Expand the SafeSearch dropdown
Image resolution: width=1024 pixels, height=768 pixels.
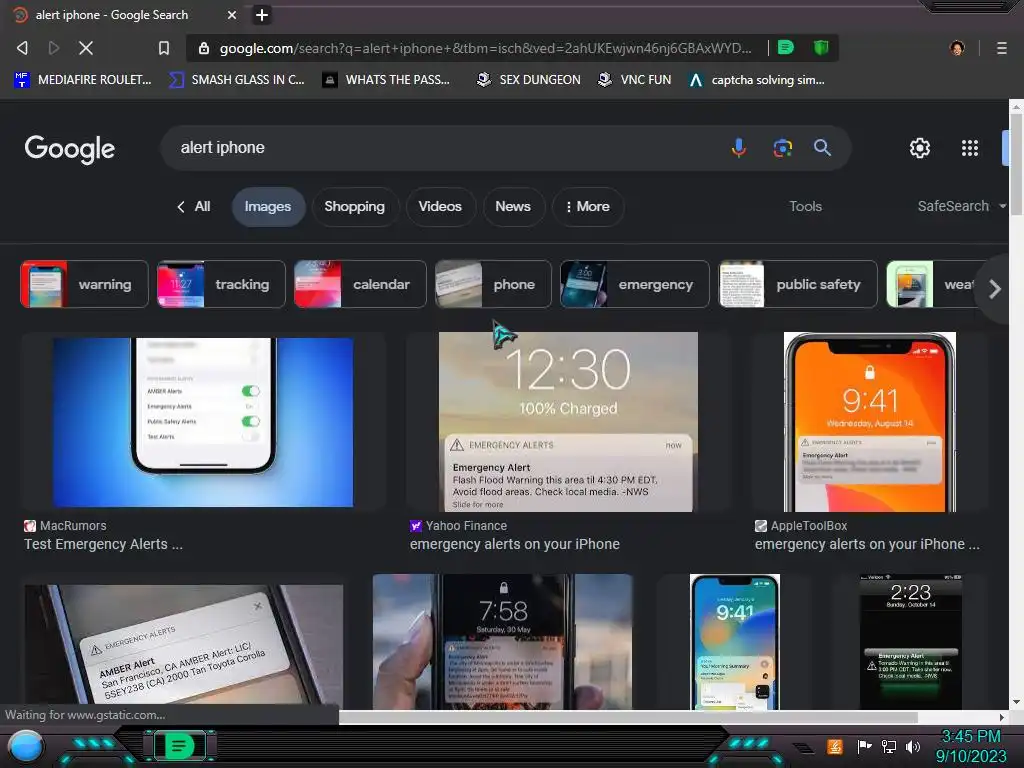961,206
